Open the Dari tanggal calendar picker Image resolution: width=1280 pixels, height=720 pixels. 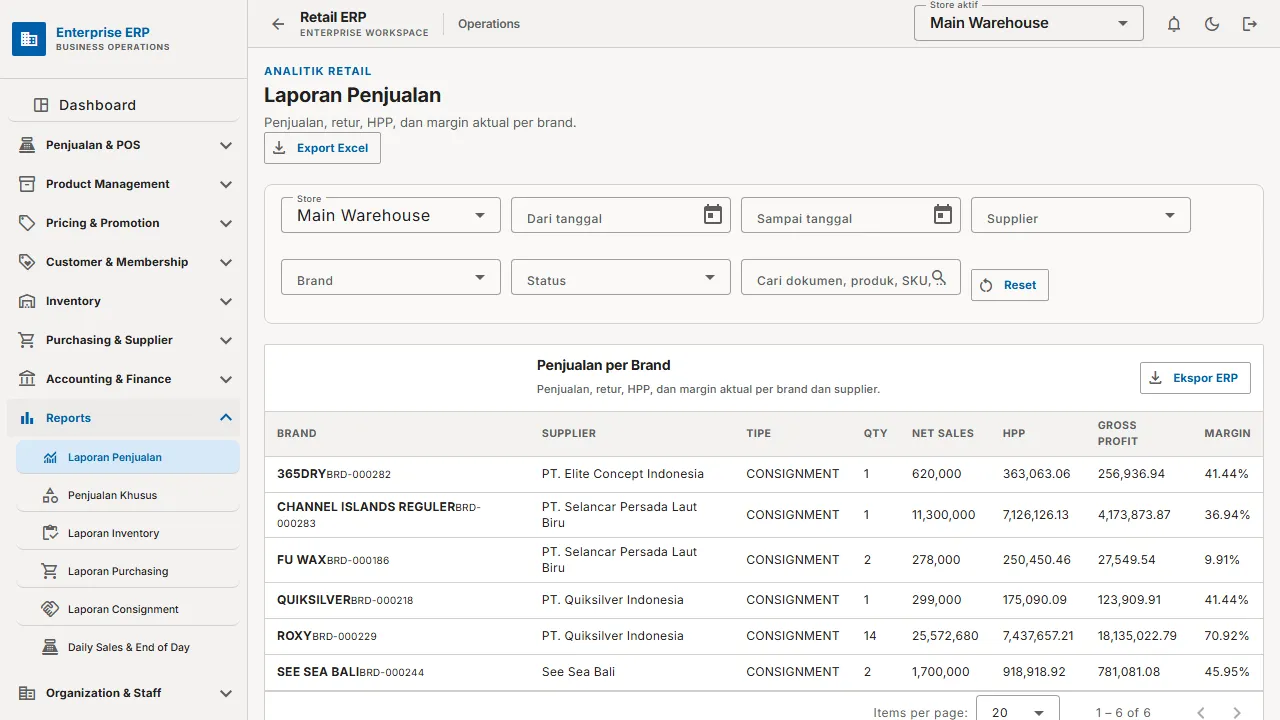713,214
